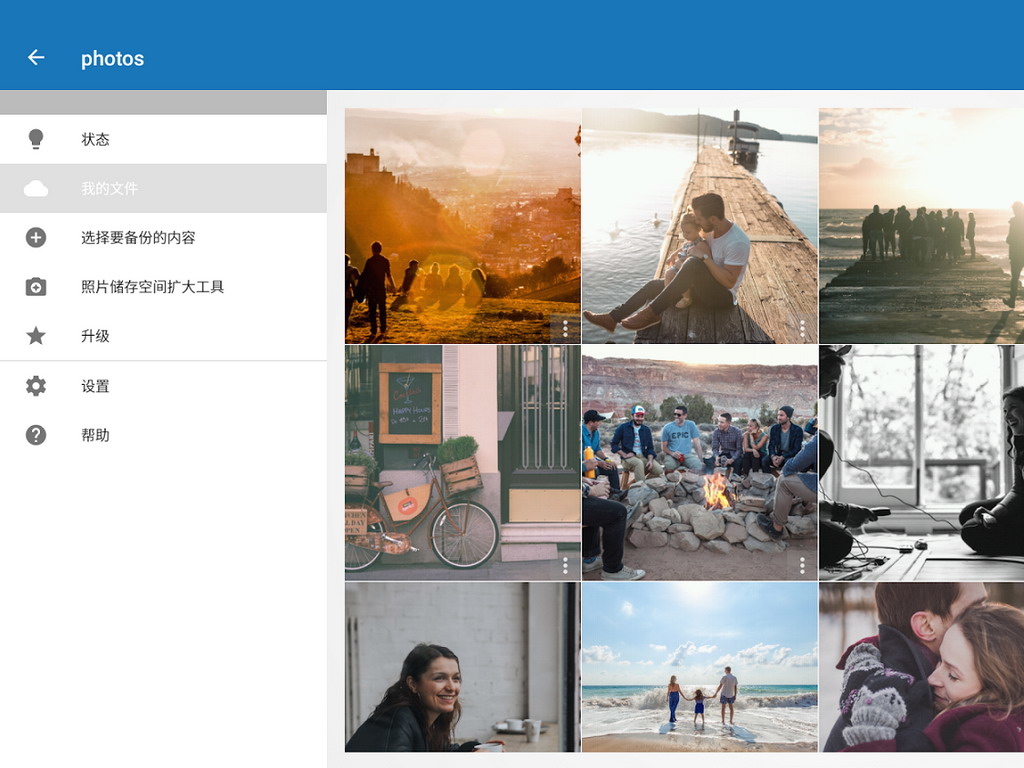Open the silhouetted group on jetty photo
The image size is (1024, 768).
[921, 226]
